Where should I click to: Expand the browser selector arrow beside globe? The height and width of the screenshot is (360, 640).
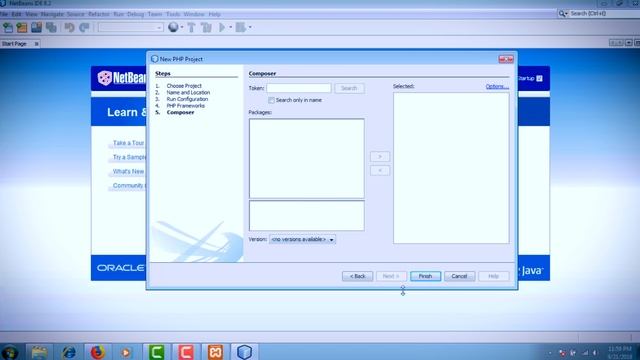pyautogui.click(x=182, y=27)
